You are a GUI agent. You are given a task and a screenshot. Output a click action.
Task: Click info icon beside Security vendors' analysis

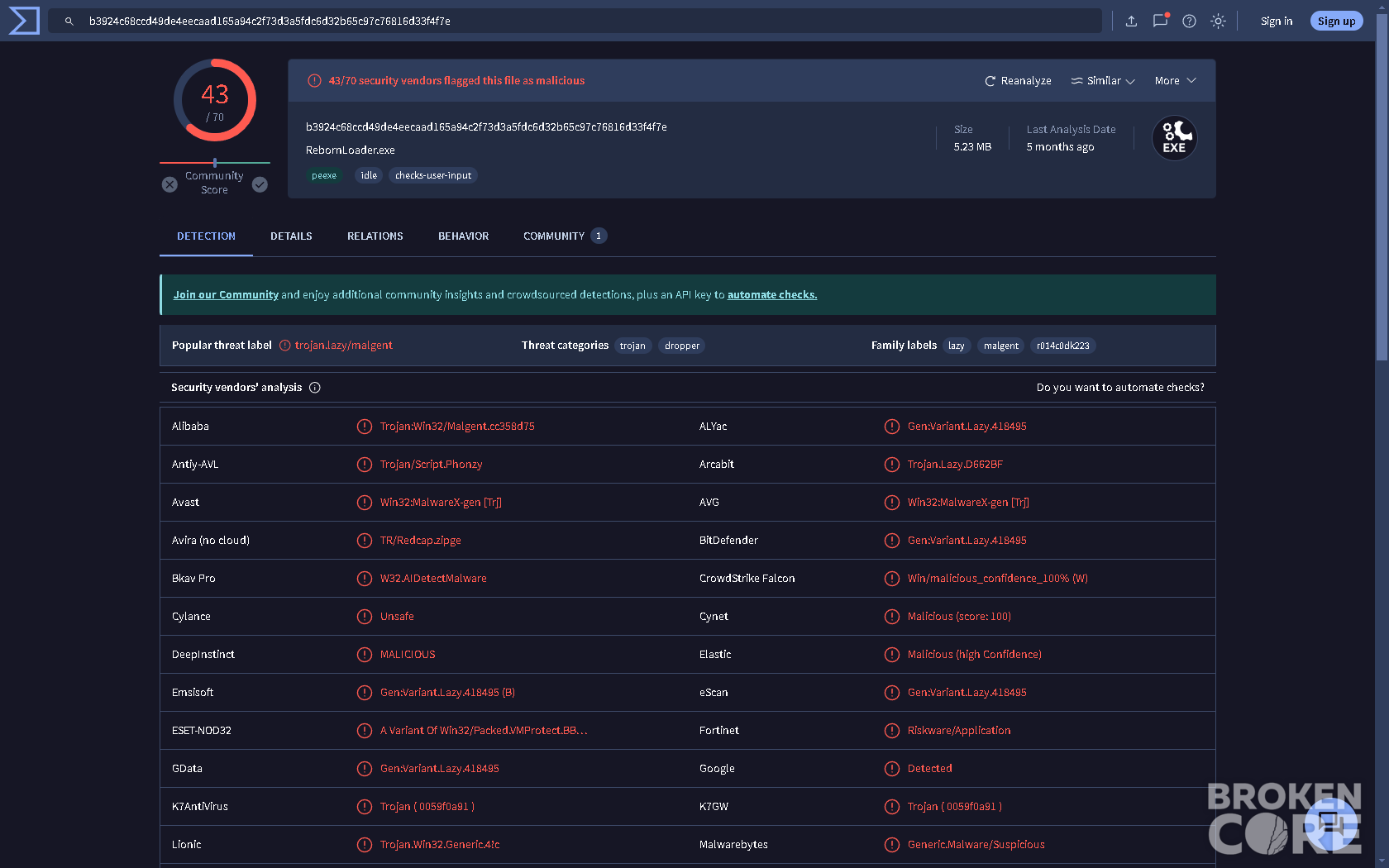tap(315, 388)
